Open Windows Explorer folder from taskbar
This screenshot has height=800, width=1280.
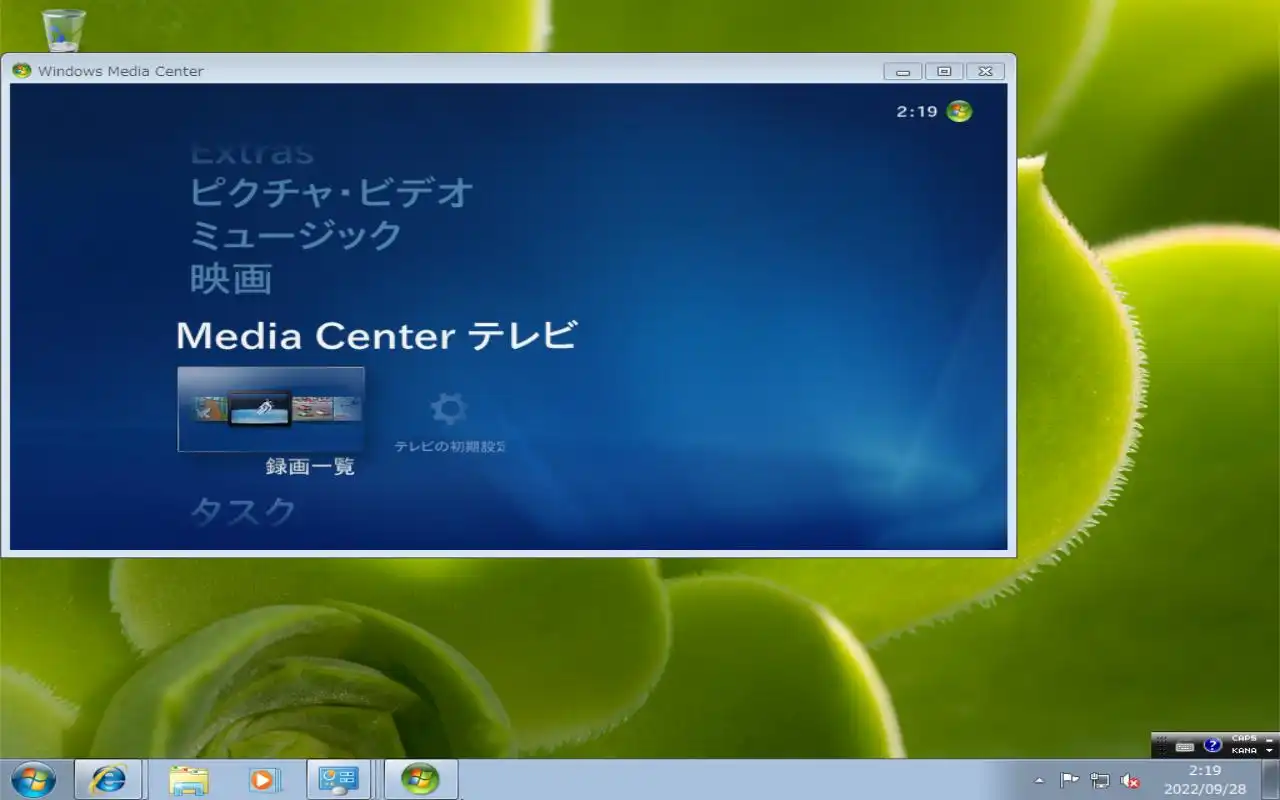[188, 779]
